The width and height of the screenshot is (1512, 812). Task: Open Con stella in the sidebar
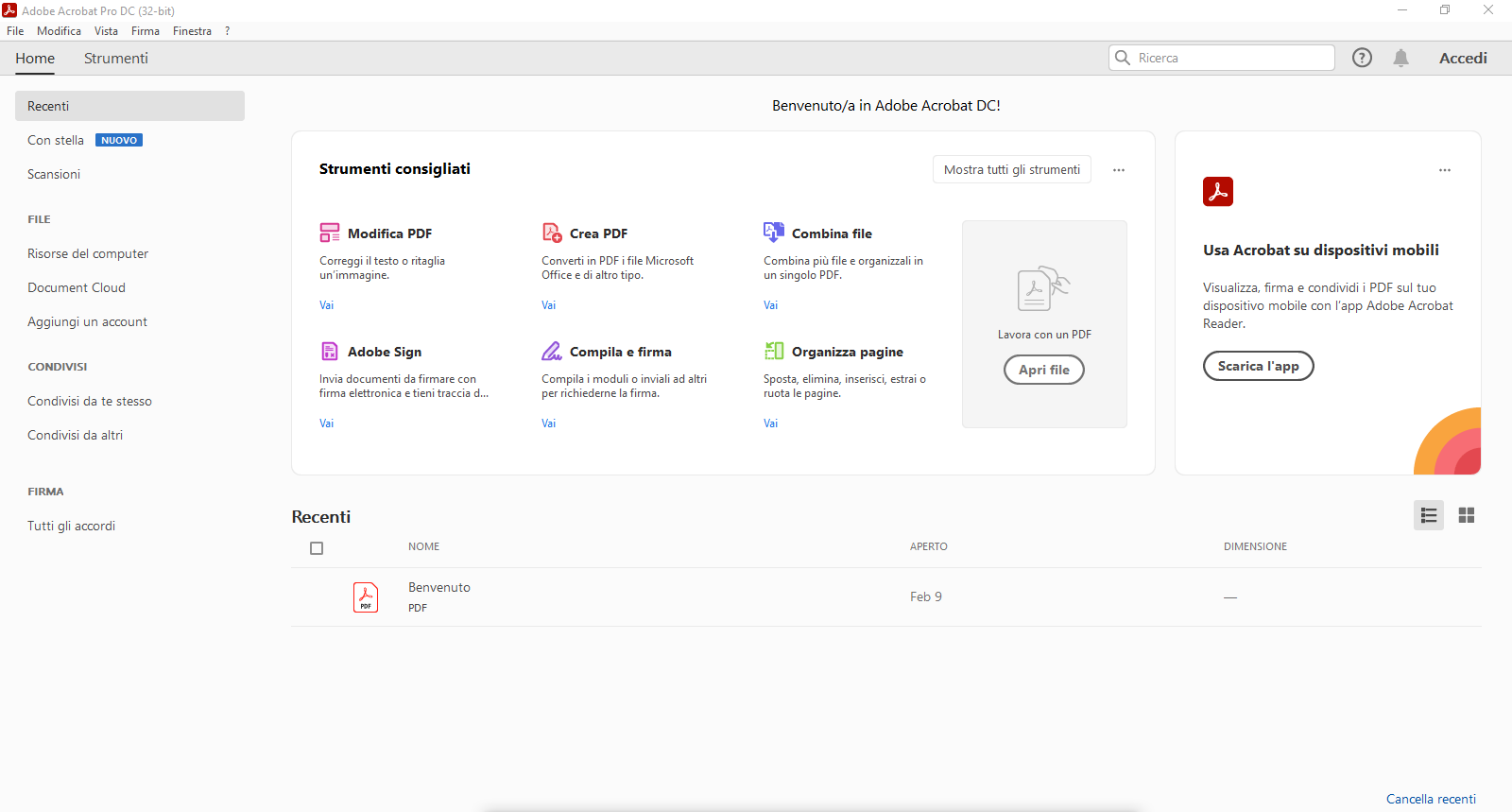coord(56,140)
